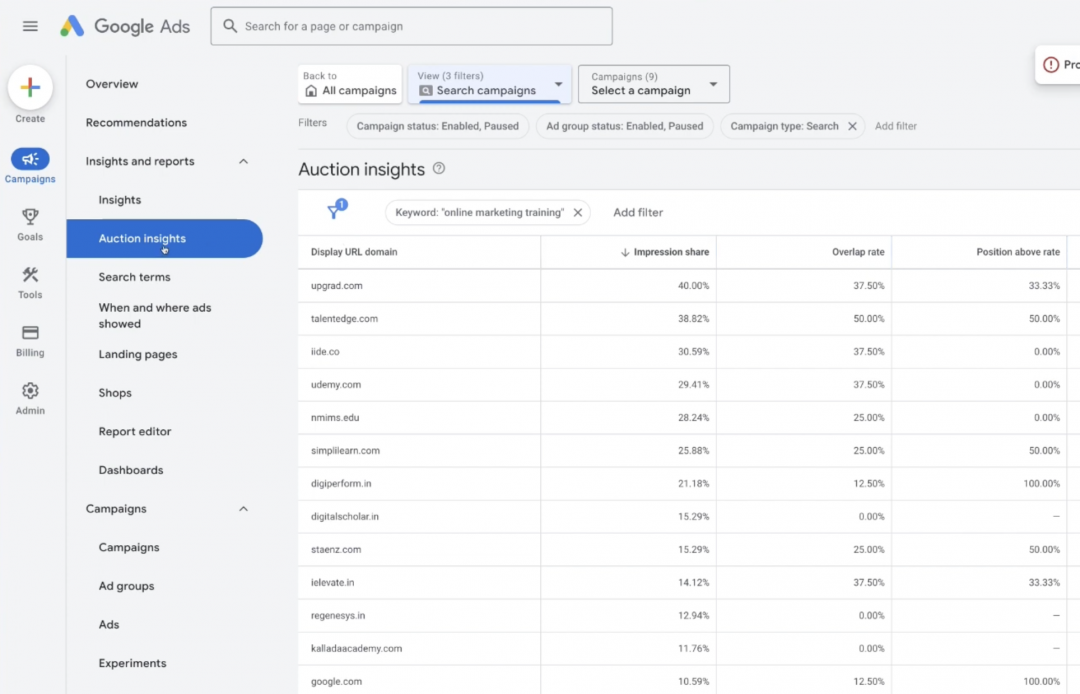Click iide.co domain row
The width and height of the screenshot is (1080, 694).
[325, 352]
